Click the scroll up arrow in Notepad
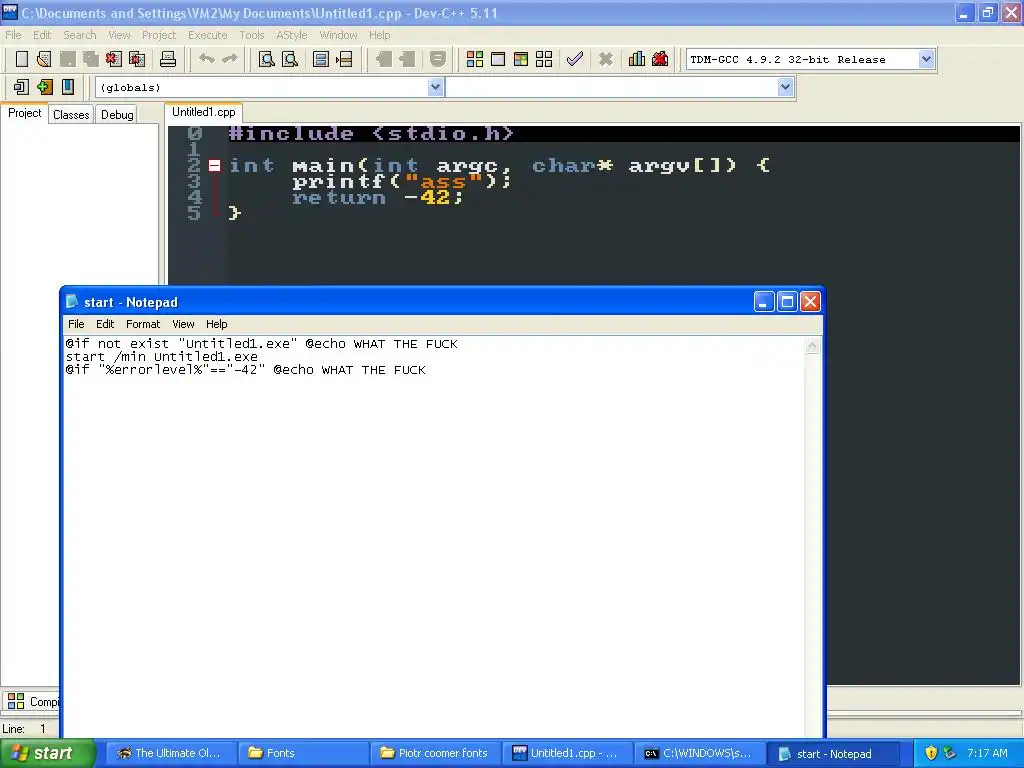 tap(812, 346)
